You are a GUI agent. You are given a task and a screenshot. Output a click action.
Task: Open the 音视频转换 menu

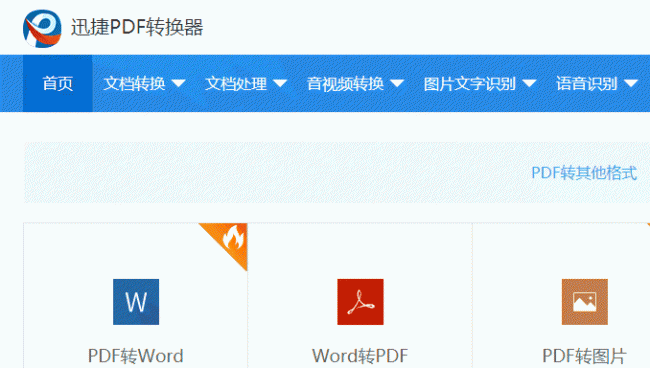[x=345, y=84]
